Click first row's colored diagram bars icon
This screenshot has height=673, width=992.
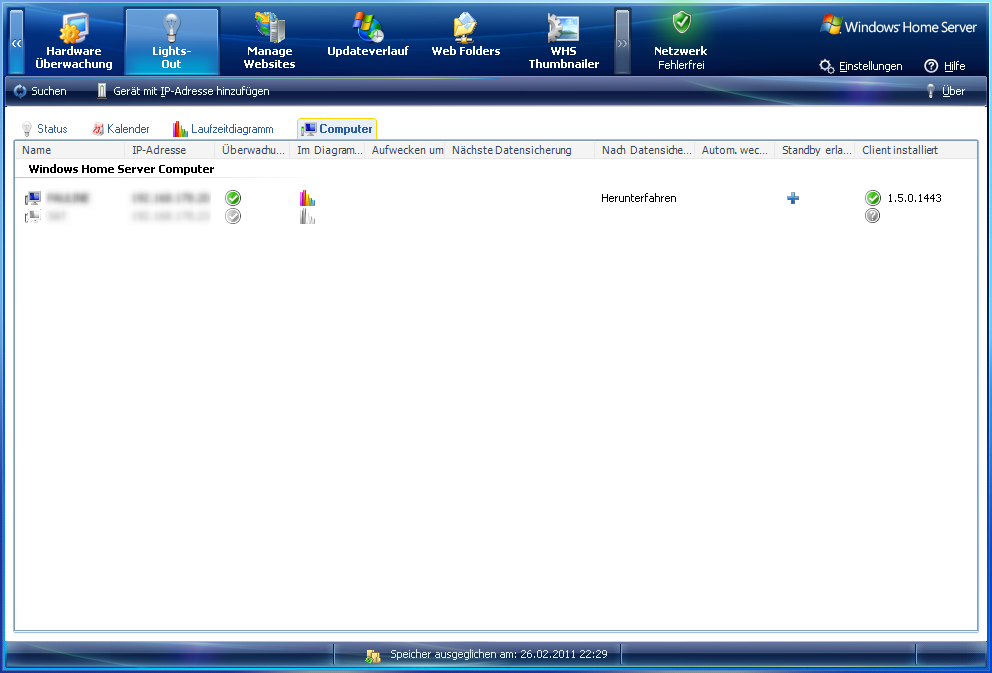[x=307, y=198]
